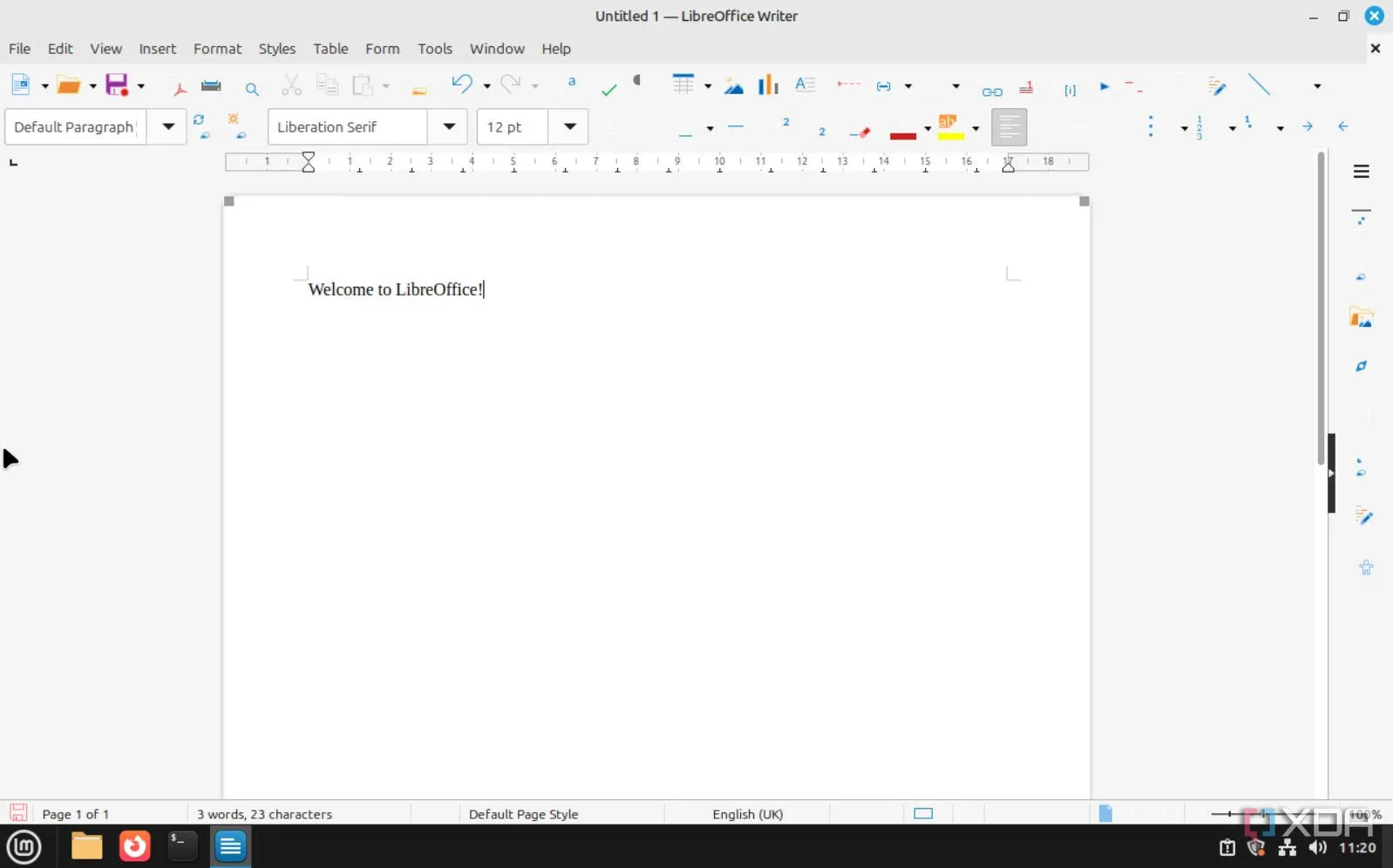This screenshot has width=1393, height=868.
Task: Toggle formatting marks (pilcrow) display
Action: (637, 81)
